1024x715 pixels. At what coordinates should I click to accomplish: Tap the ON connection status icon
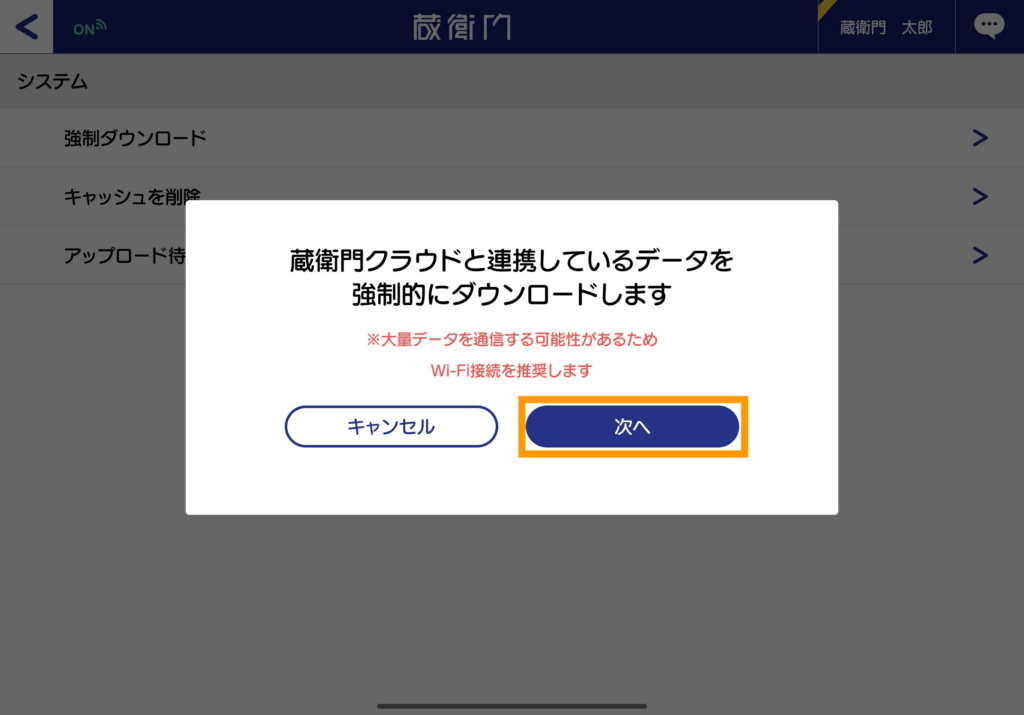[x=89, y=28]
